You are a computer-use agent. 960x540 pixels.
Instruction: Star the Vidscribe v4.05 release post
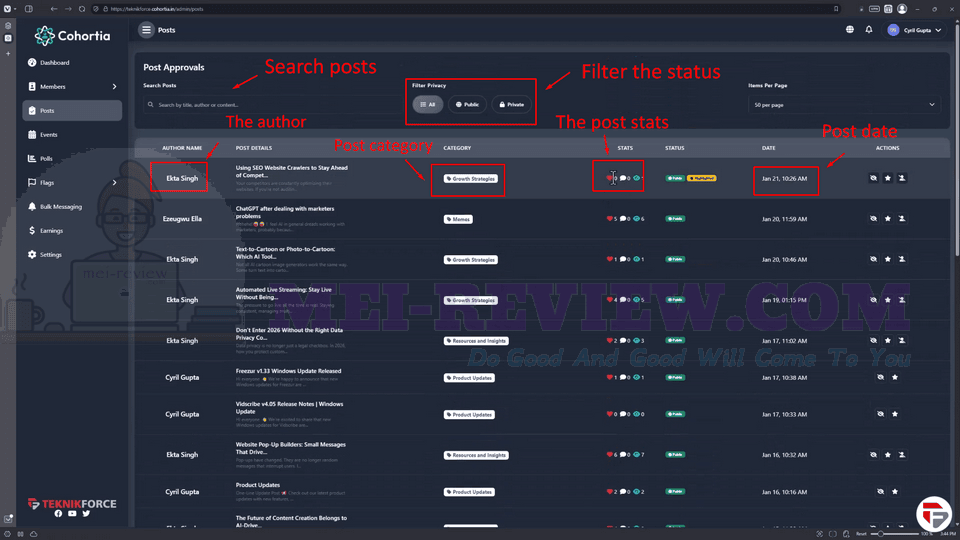click(x=895, y=414)
